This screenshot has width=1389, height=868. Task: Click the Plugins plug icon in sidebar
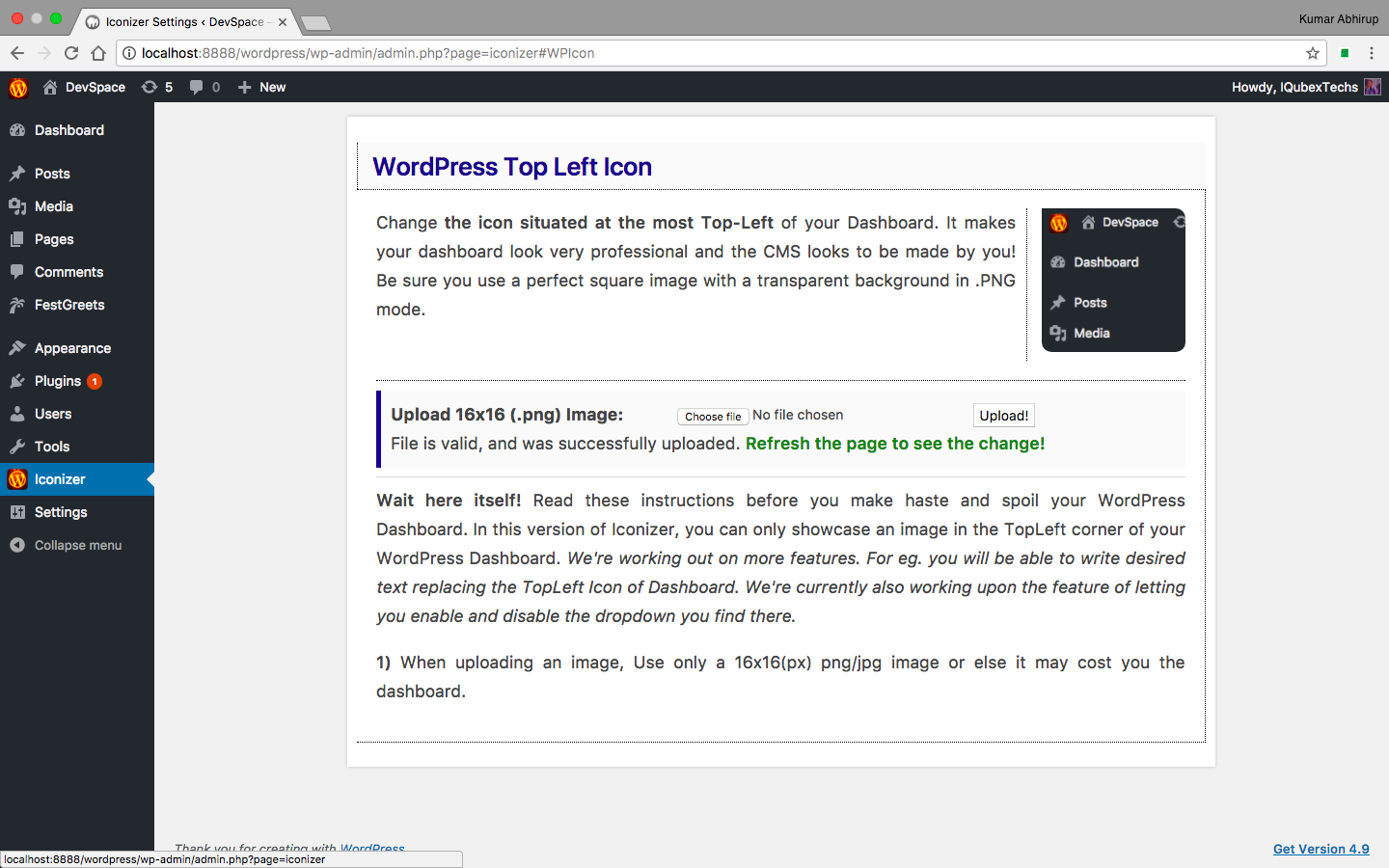[17, 381]
